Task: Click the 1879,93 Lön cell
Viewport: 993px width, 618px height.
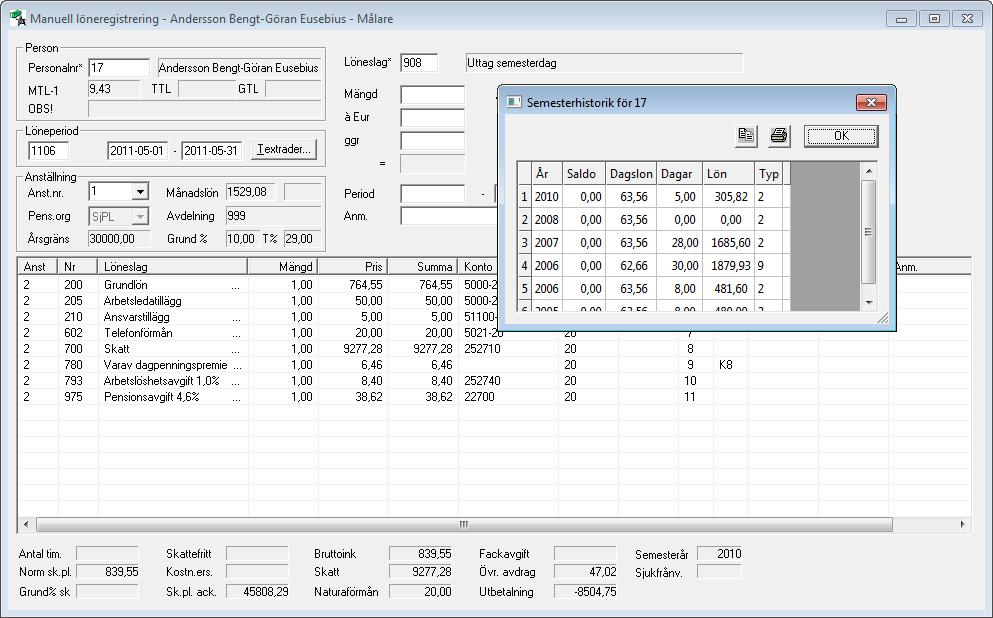Action: click(x=728, y=266)
